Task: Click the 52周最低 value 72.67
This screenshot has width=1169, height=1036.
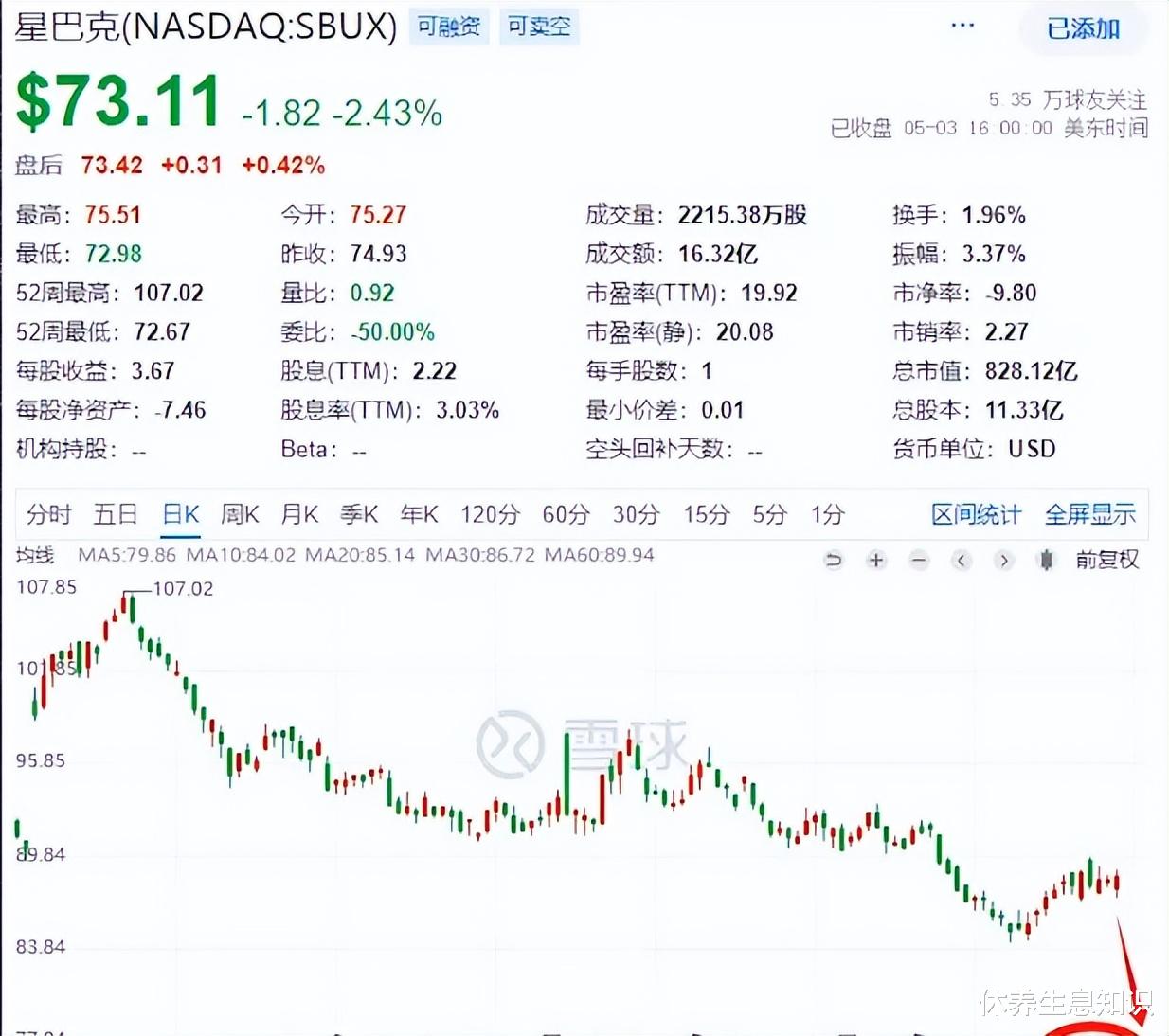Action: (162, 331)
